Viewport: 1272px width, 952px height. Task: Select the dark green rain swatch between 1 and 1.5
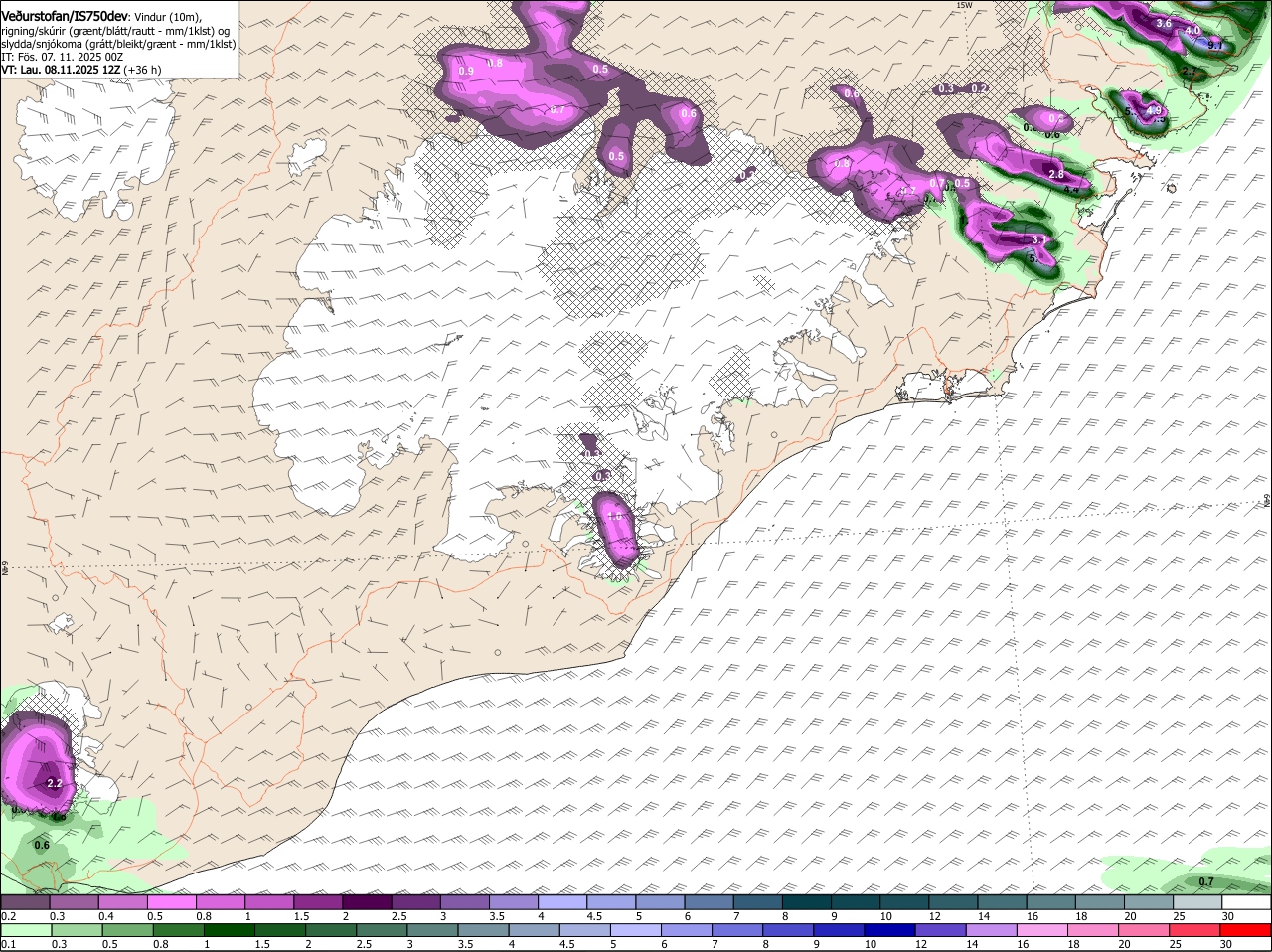pos(227,930)
